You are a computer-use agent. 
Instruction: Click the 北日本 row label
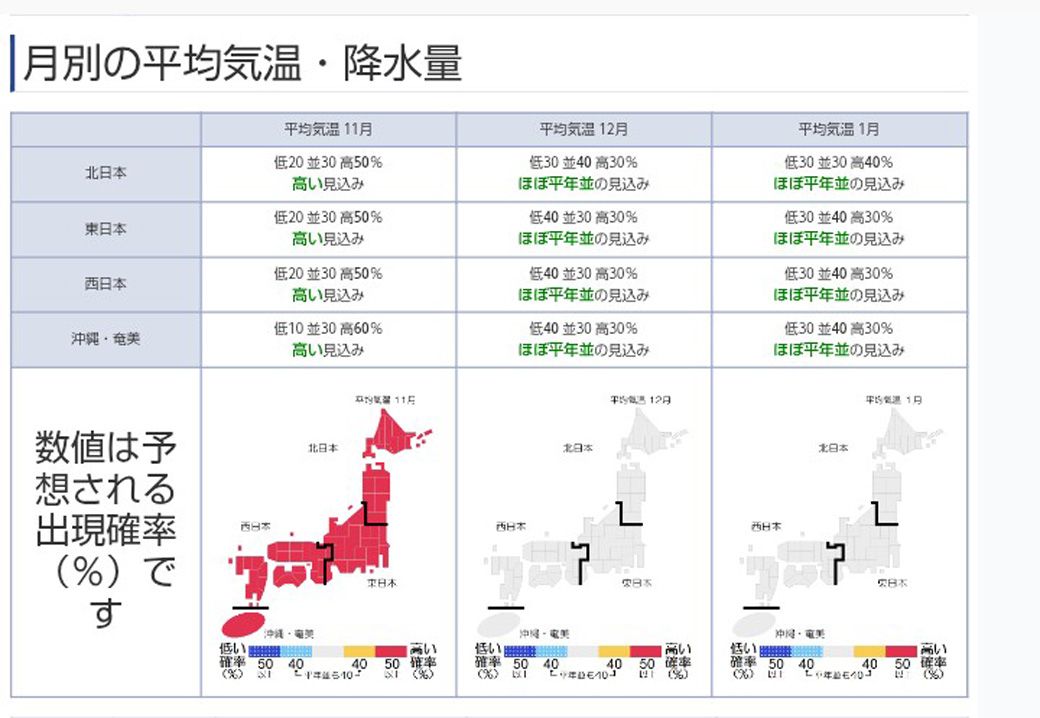point(105,173)
